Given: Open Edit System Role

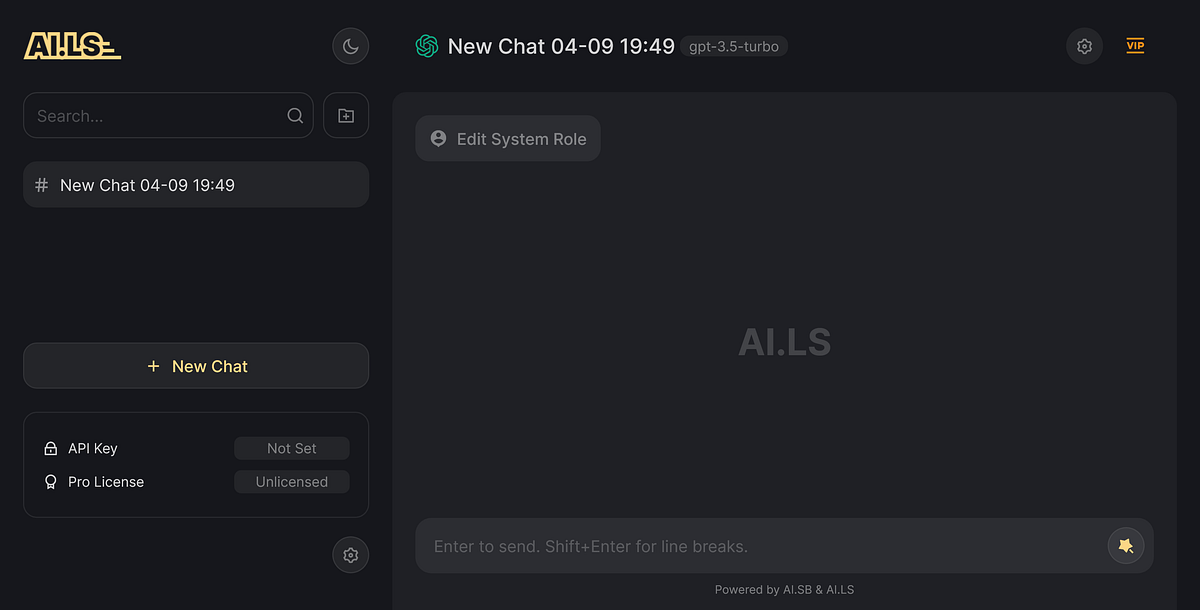Looking at the screenshot, I should pyautogui.click(x=507, y=138).
